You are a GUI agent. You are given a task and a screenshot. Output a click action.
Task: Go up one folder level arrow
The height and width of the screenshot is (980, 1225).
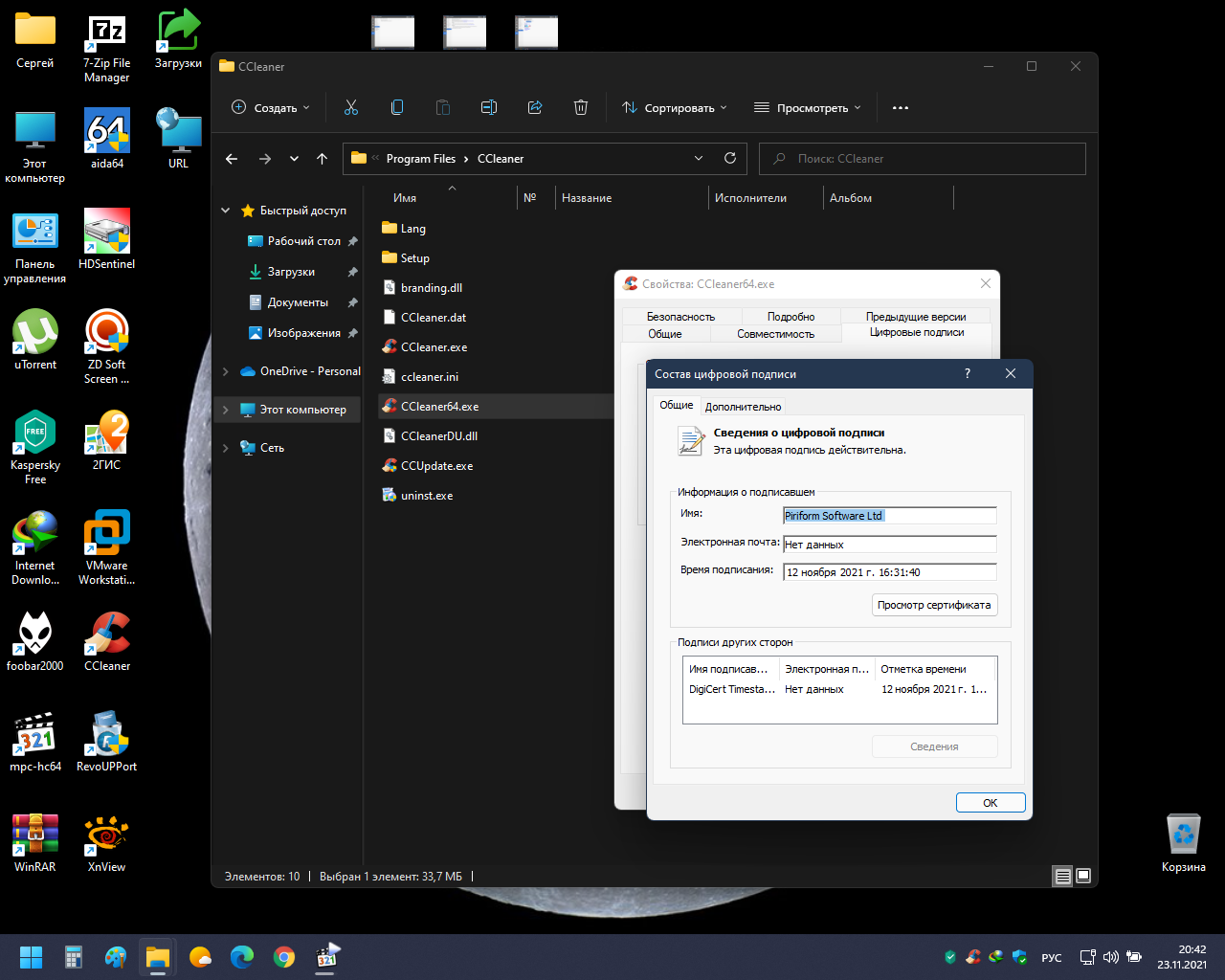(323, 159)
